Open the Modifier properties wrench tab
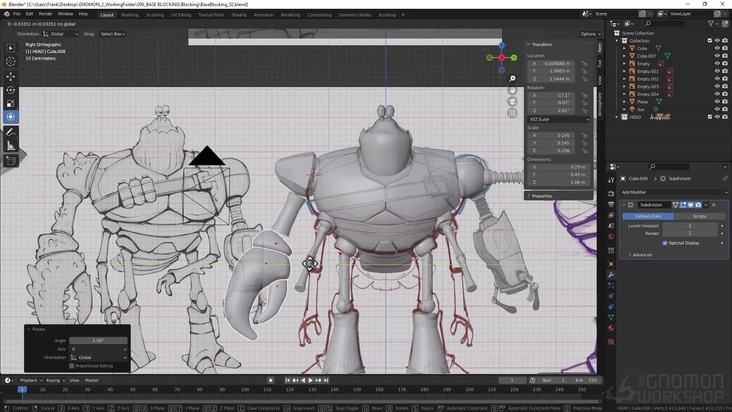The height and width of the screenshot is (412, 732). (x=611, y=275)
